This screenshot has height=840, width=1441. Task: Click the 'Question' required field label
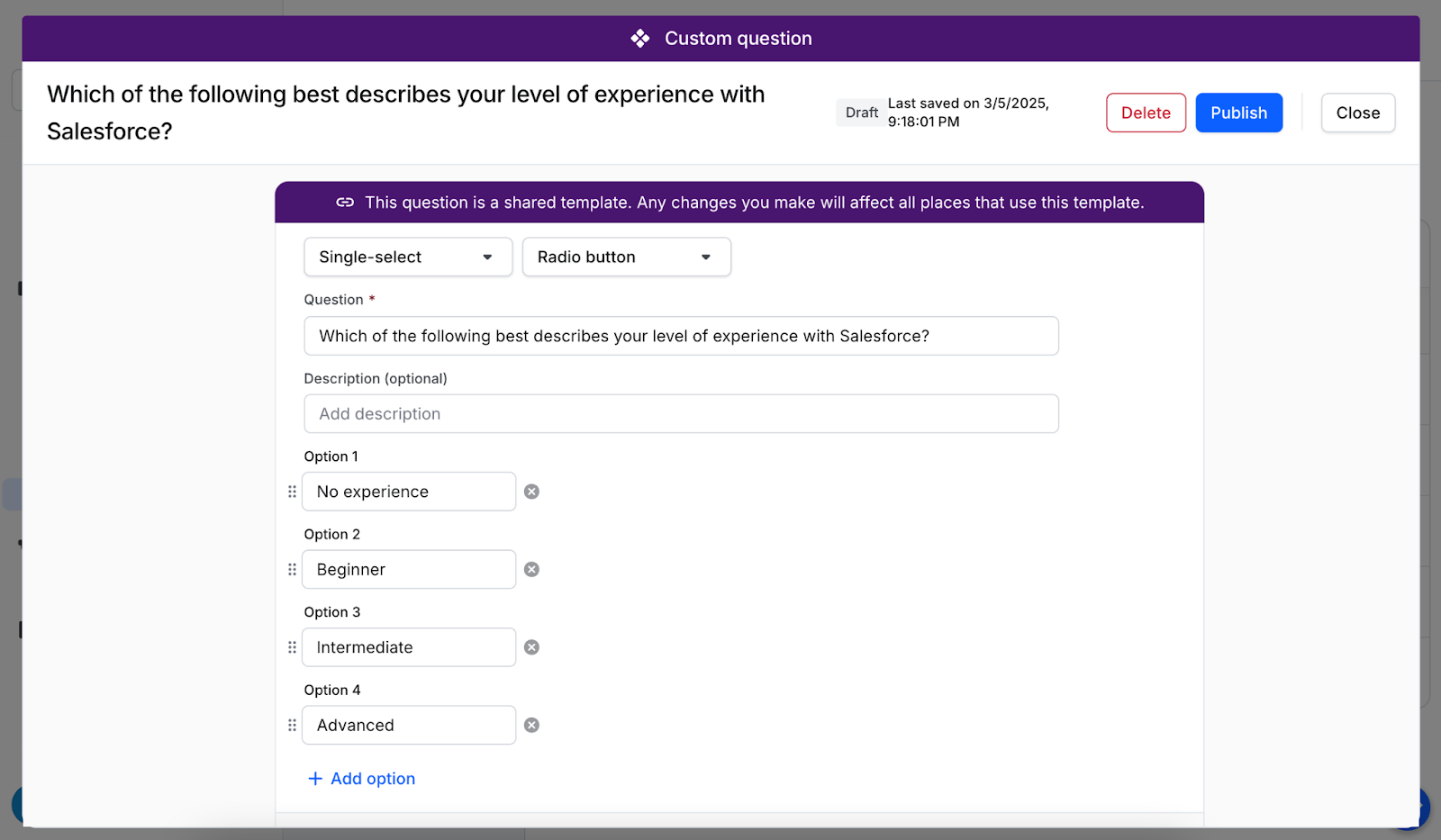339,300
